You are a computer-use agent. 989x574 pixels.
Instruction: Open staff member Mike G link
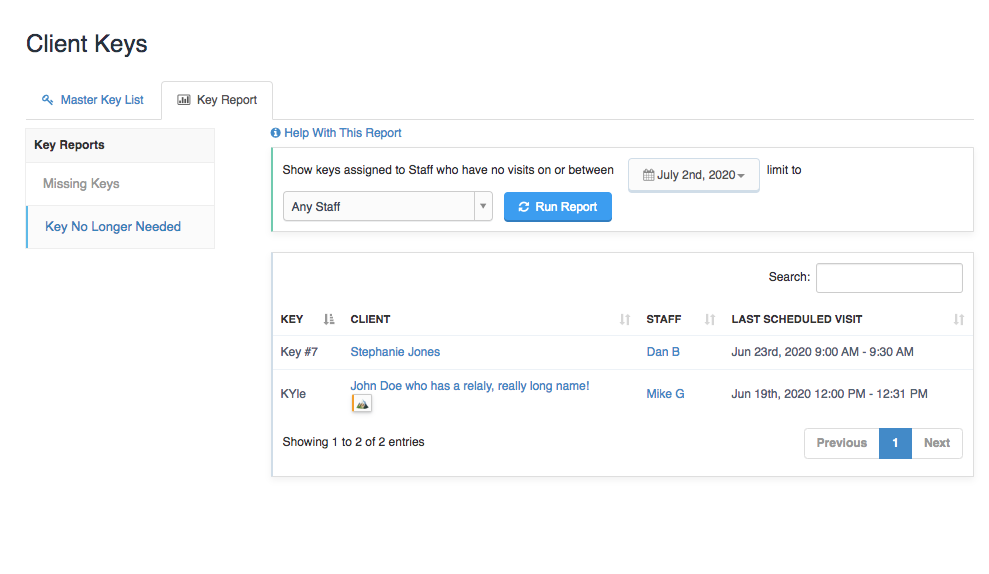665,394
